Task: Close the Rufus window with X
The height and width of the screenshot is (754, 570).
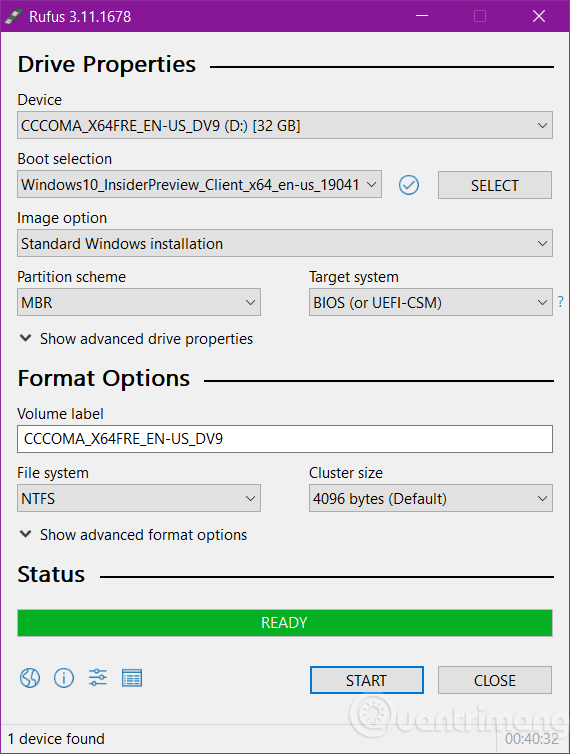Action: pos(539,16)
